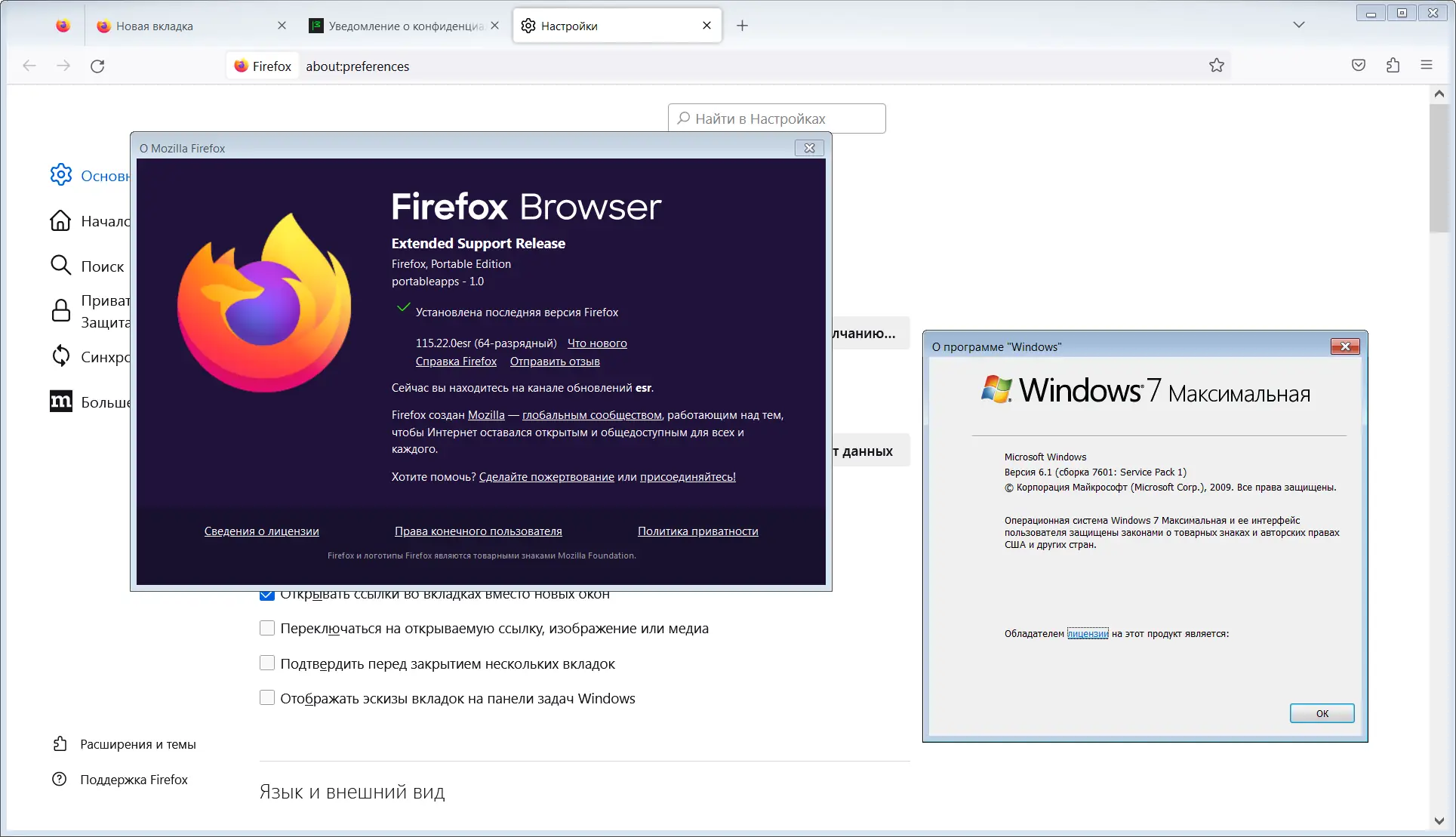Click the Что нового link
This screenshot has width=1456, height=837.
596,343
